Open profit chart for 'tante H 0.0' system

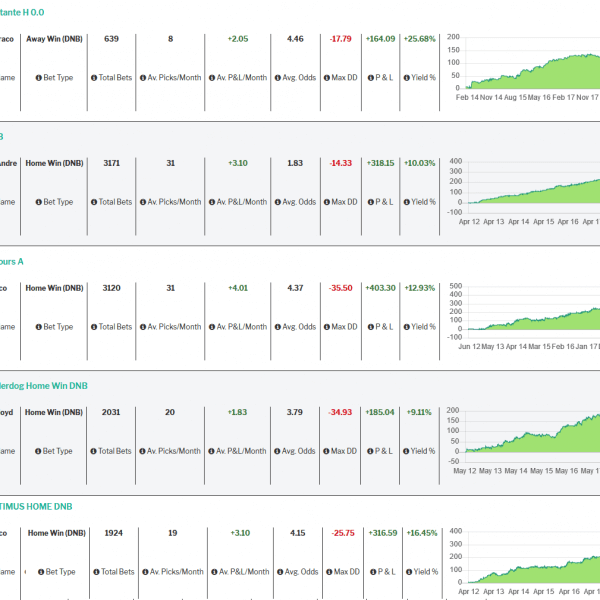coord(523,68)
